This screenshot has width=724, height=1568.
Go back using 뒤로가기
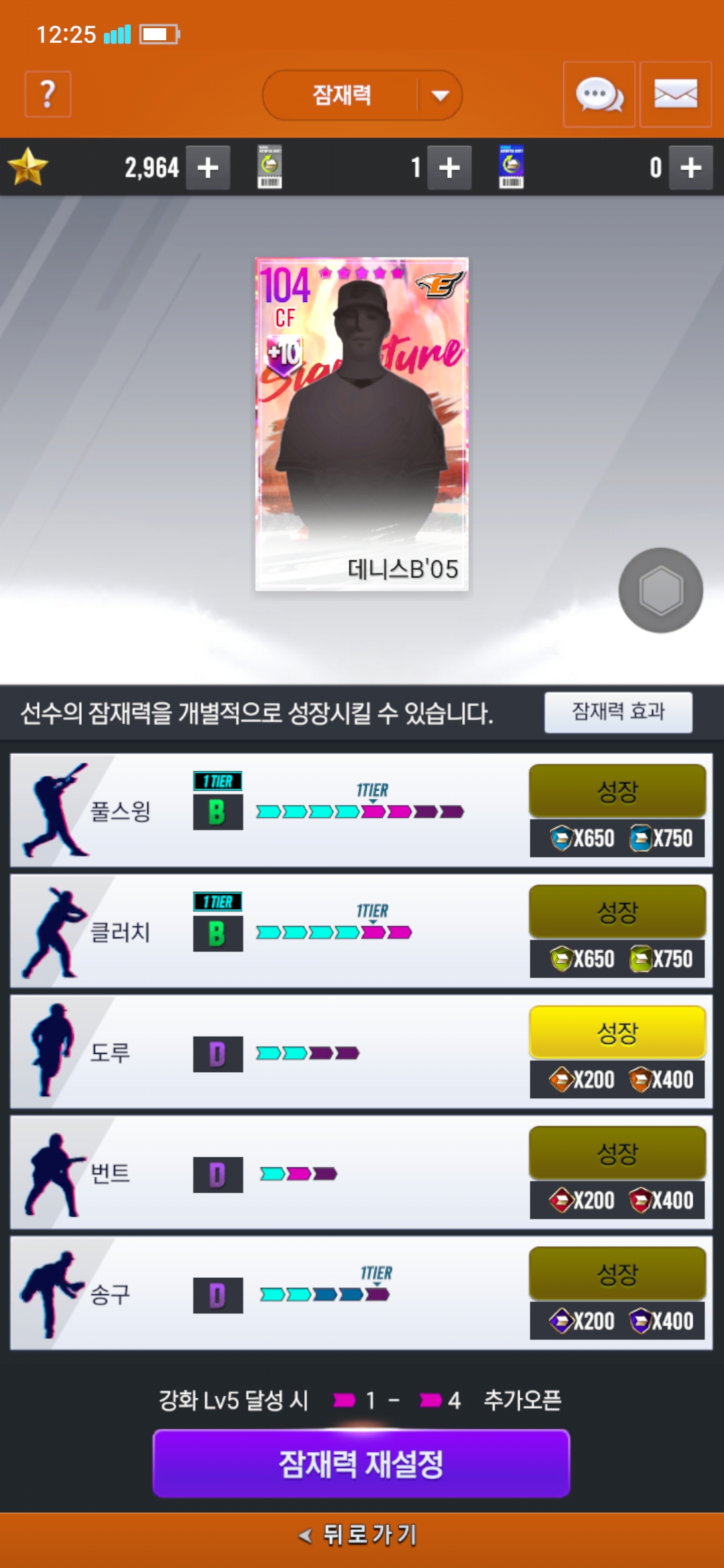361,1534
